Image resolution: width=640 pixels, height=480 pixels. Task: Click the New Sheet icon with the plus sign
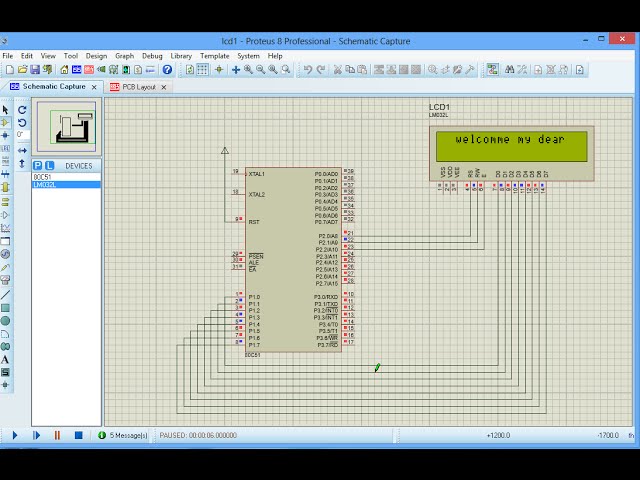pos(538,70)
